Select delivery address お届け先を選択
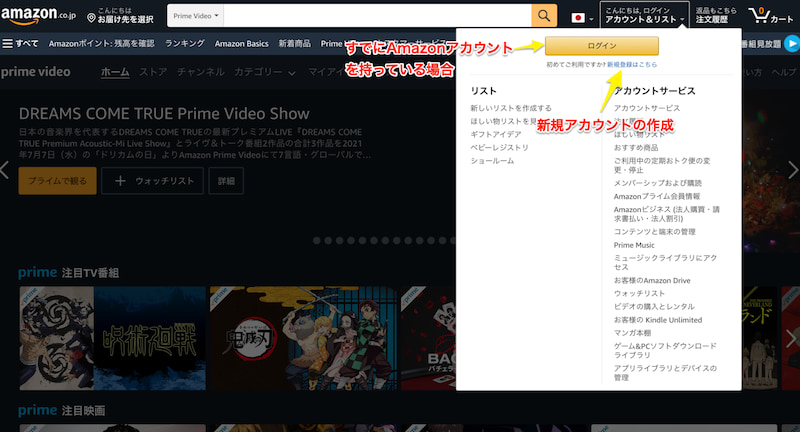Viewport: 800px width, 432px height. point(120,15)
